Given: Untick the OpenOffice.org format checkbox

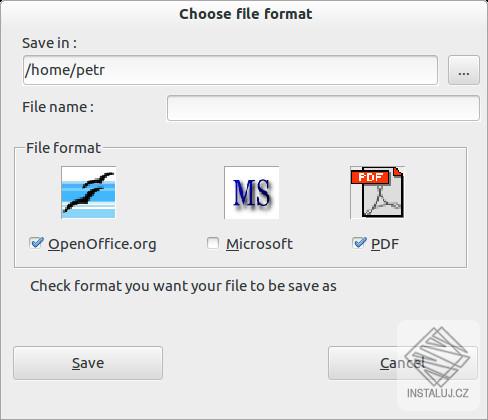Looking at the screenshot, I should 36,243.
